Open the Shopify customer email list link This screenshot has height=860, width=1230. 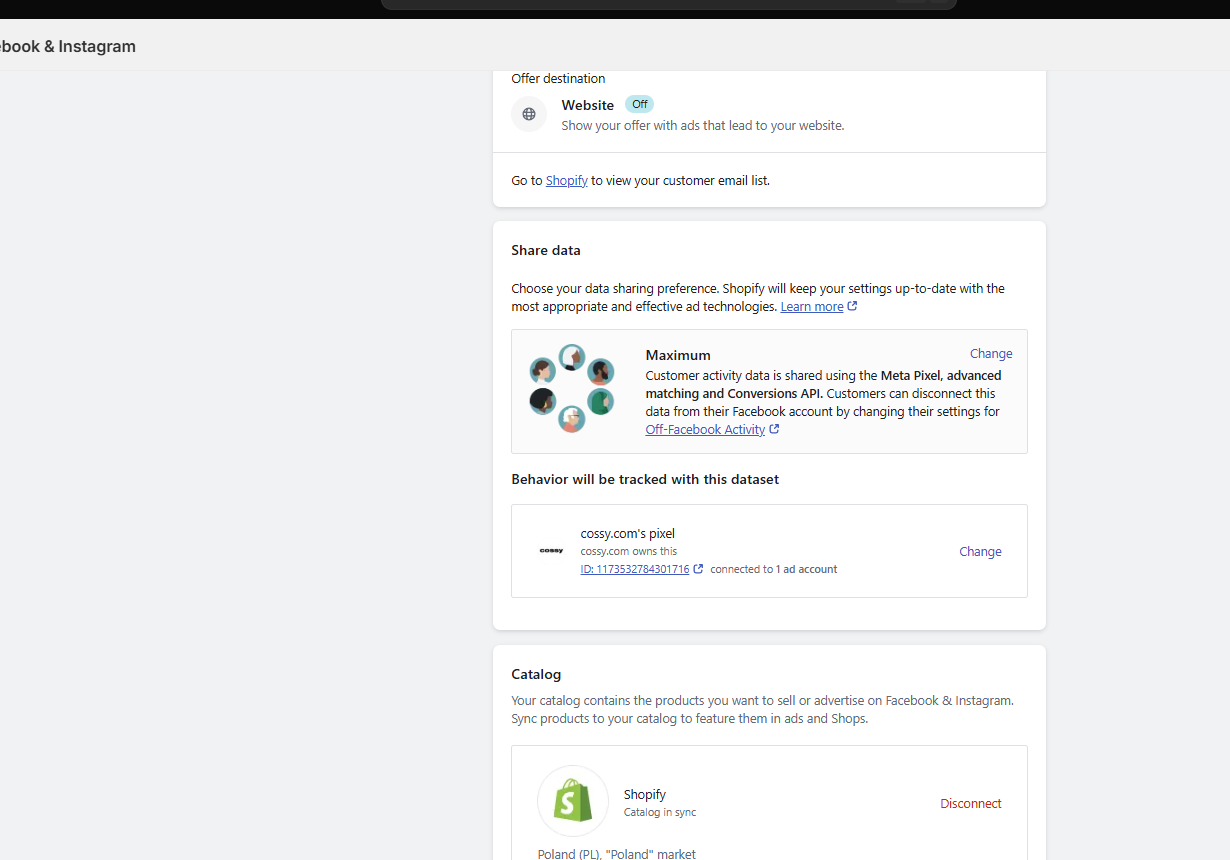click(566, 181)
